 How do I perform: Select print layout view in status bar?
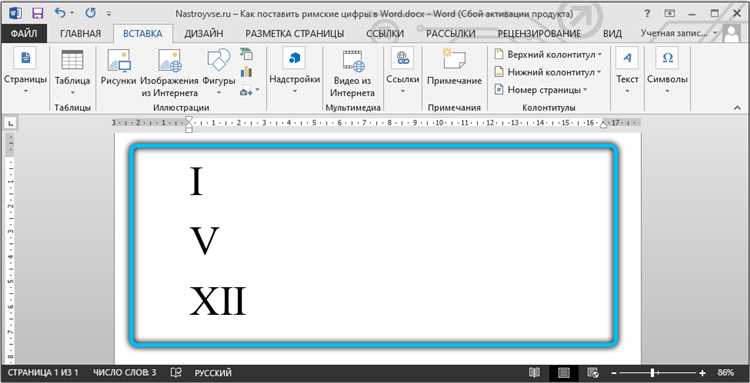pyautogui.click(x=563, y=373)
